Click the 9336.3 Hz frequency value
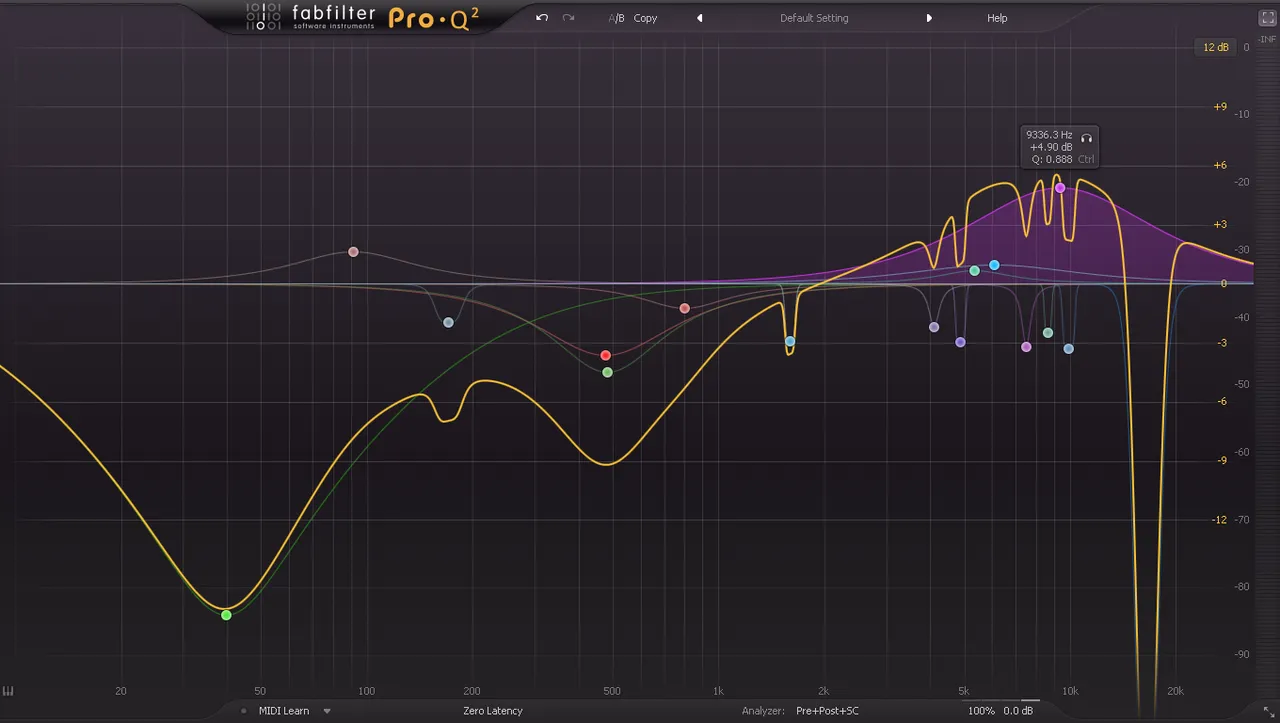 pos(1049,135)
